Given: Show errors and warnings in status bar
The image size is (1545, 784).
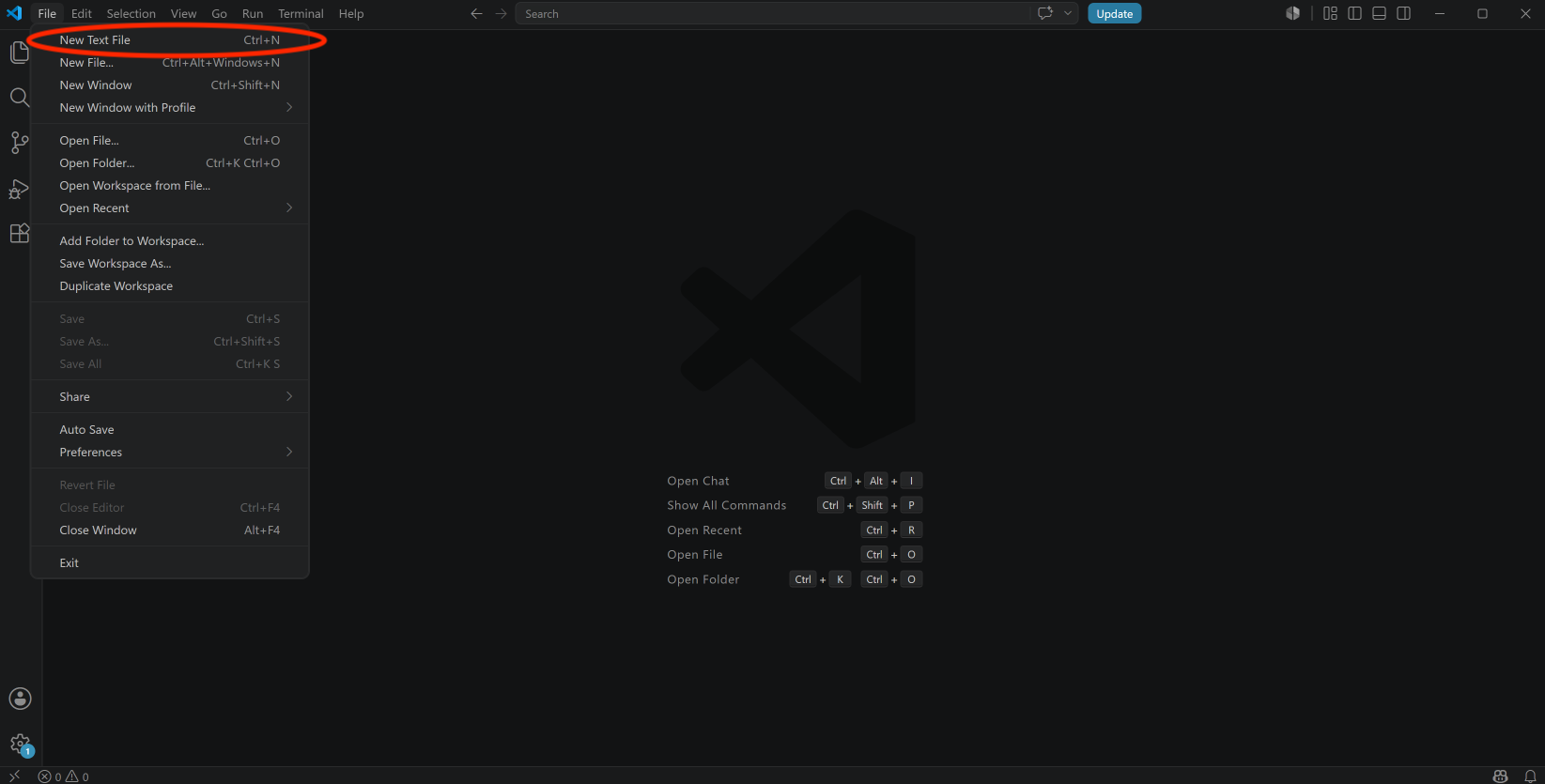Looking at the screenshot, I should tap(64, 776).
